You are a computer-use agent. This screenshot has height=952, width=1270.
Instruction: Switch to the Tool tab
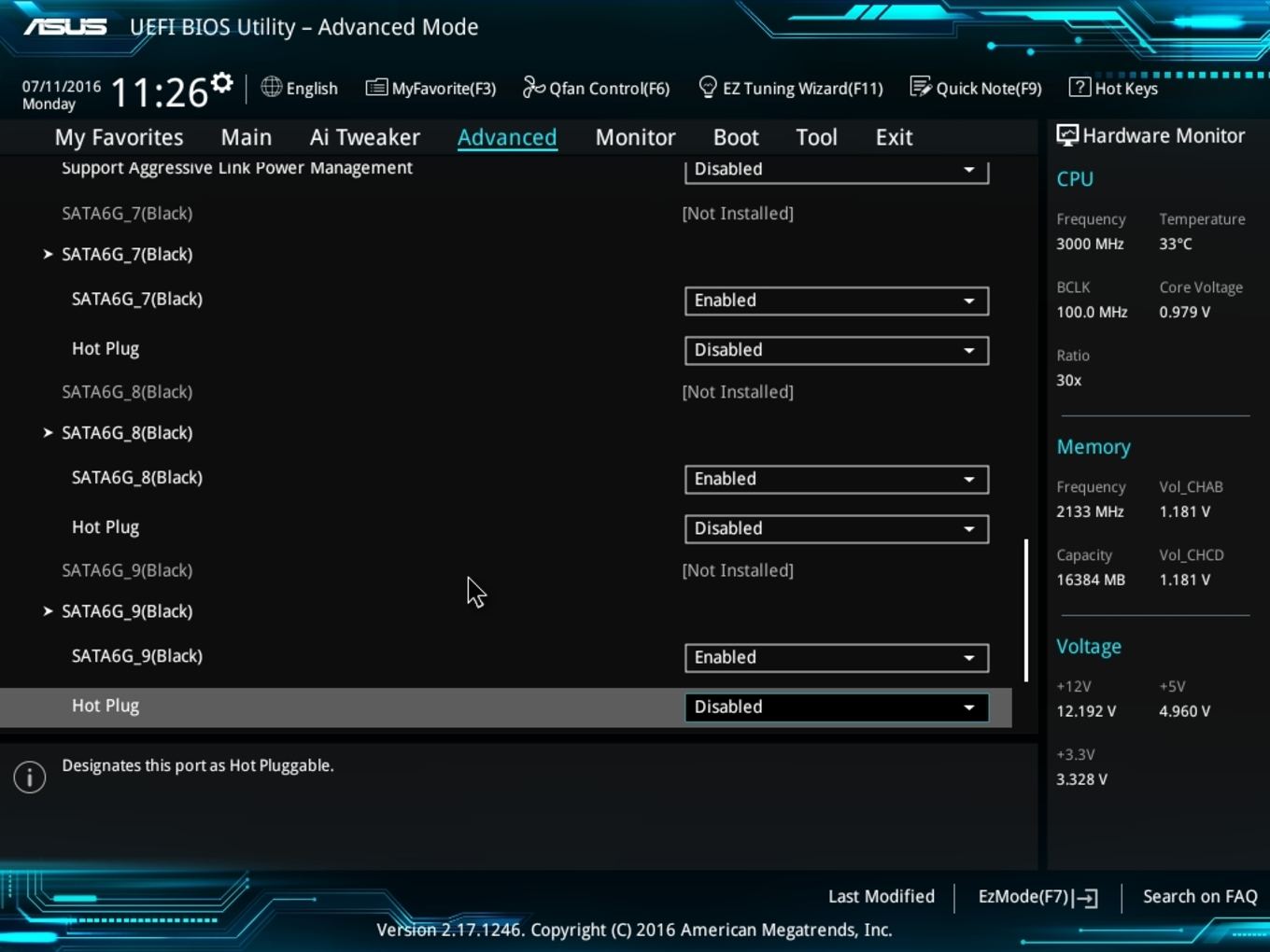pyautogui.click(x=816, y=137)
